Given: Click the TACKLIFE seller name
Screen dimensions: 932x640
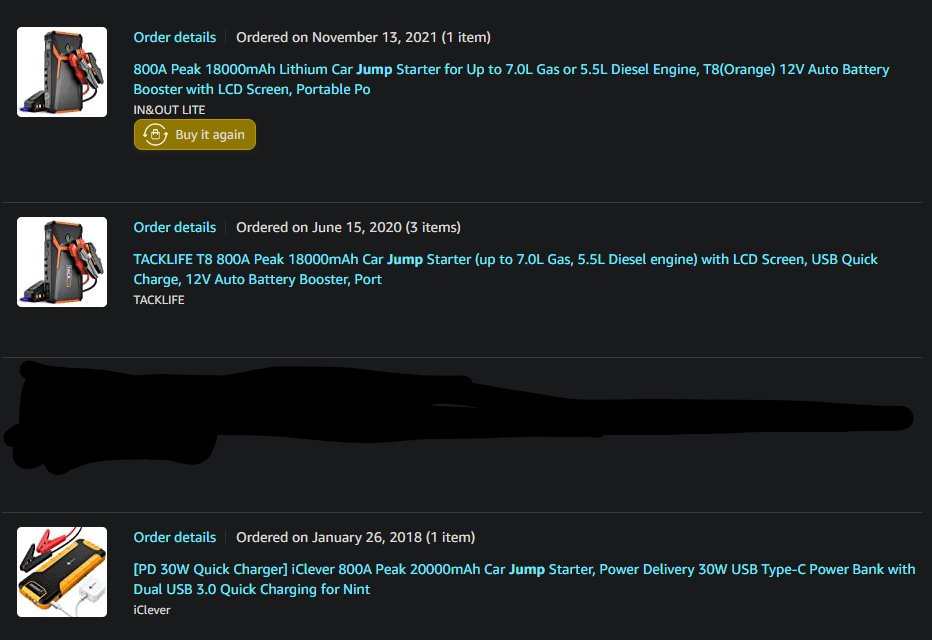Looking at the screenshot, I should [x=159, y=300].
